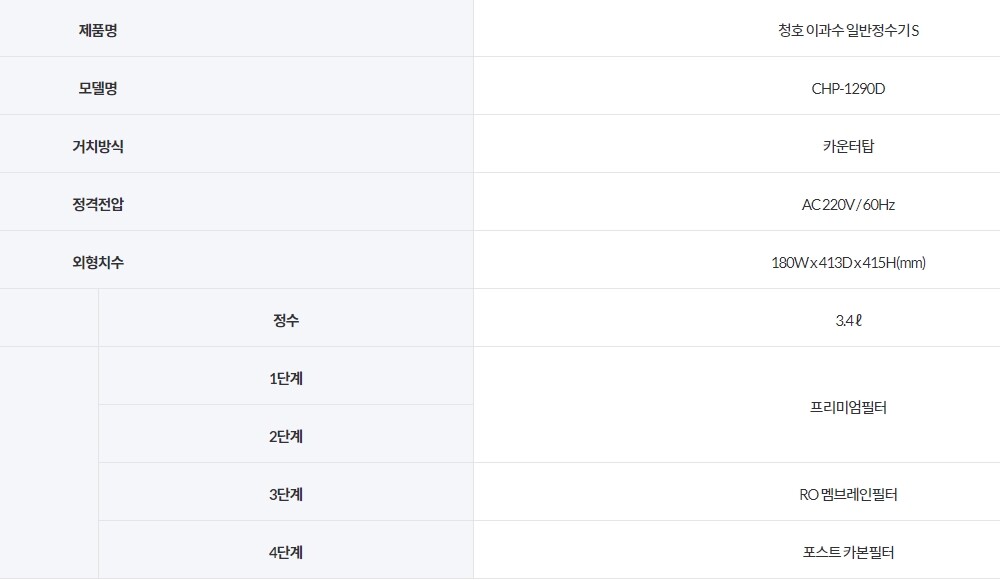Click the 2단계 filter stage label

point(286,437)
